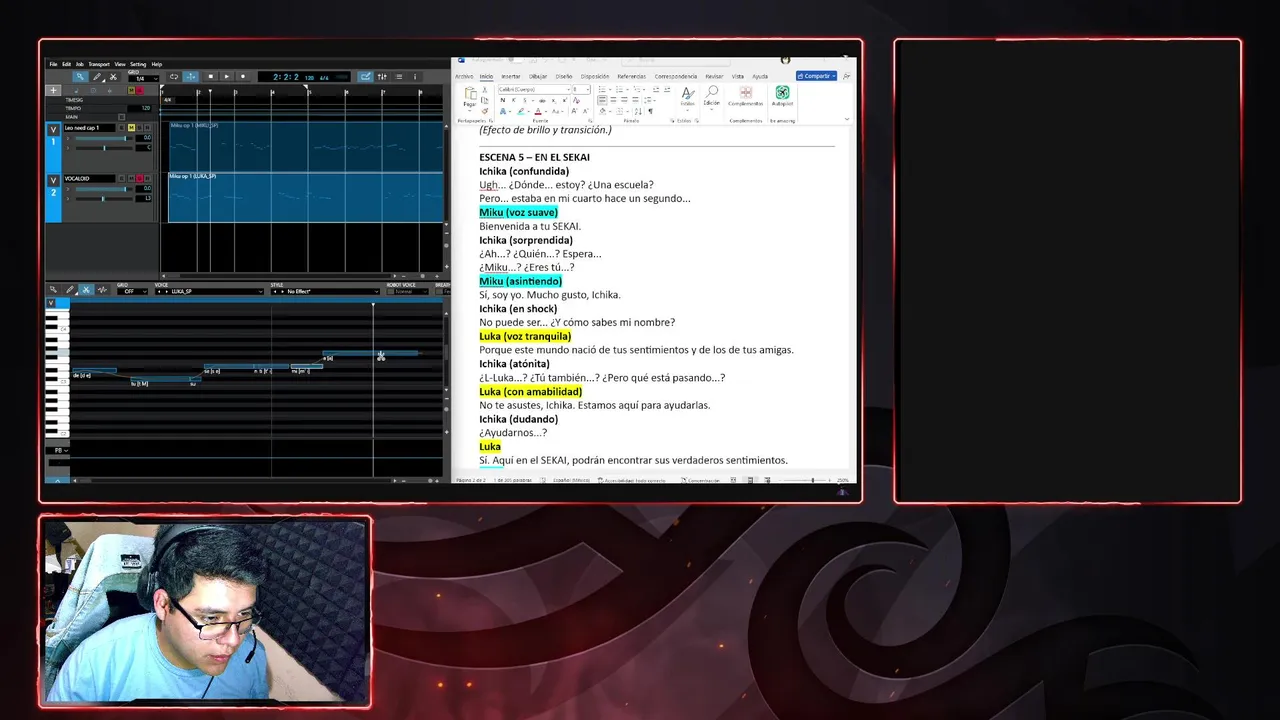This screenshot has width=1280, height=720.
Task: Toggle loop playback in VOCALOID transport
Action: 174,76
